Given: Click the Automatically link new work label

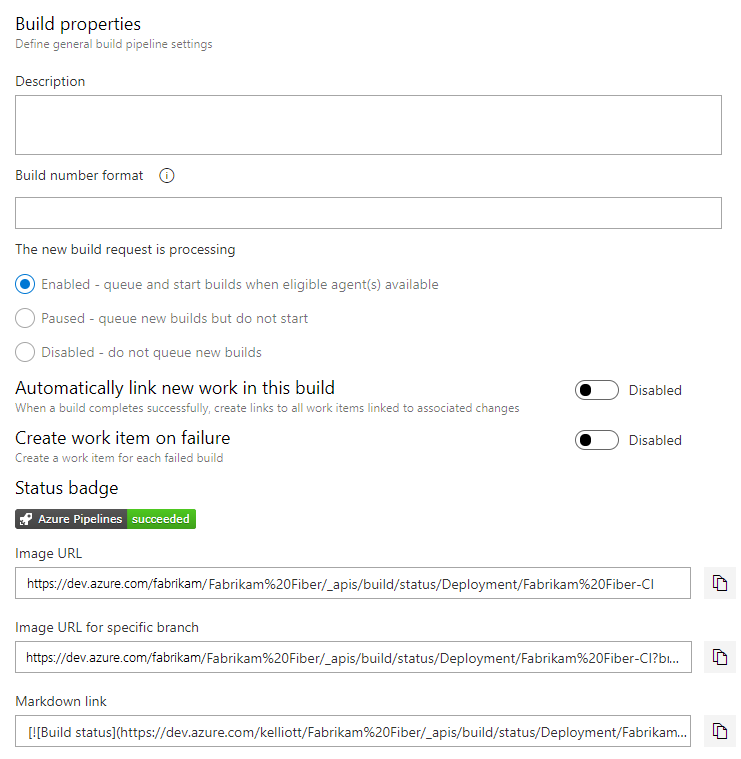Looking at the screenshot, I should [x=175, y=388].
